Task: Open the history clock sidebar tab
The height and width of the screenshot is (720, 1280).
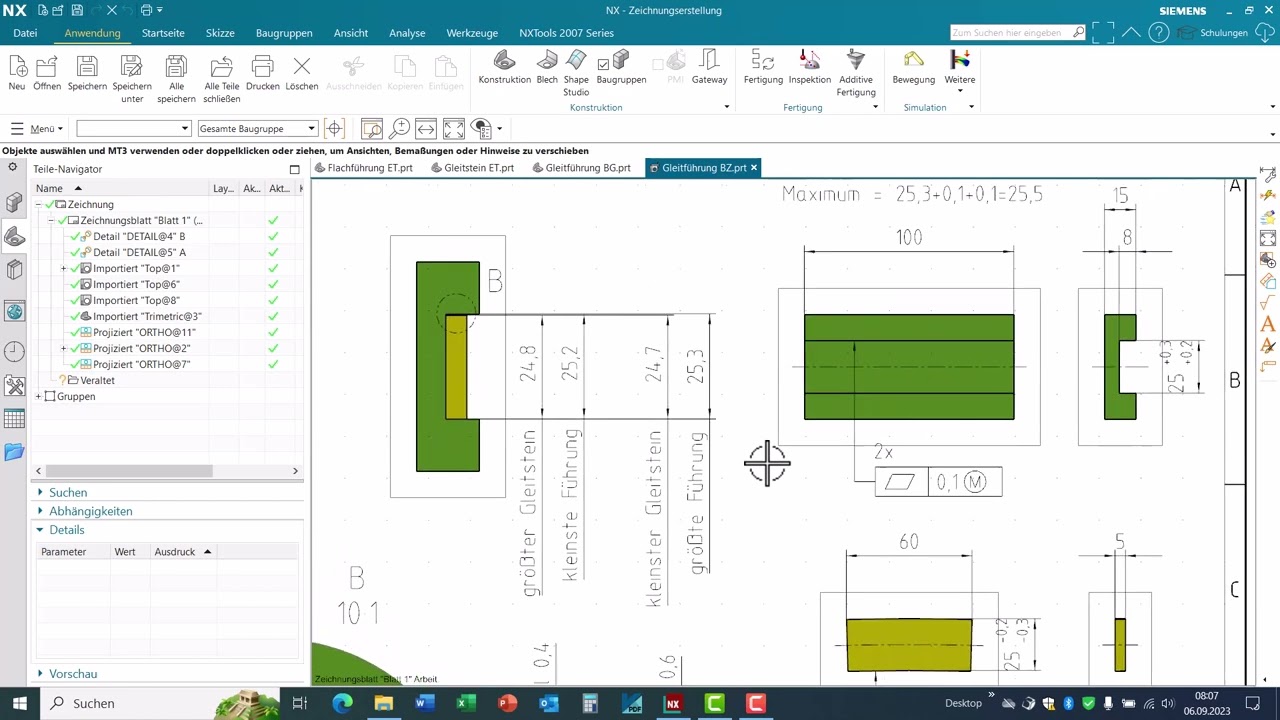Action: (x=14, y=351)
